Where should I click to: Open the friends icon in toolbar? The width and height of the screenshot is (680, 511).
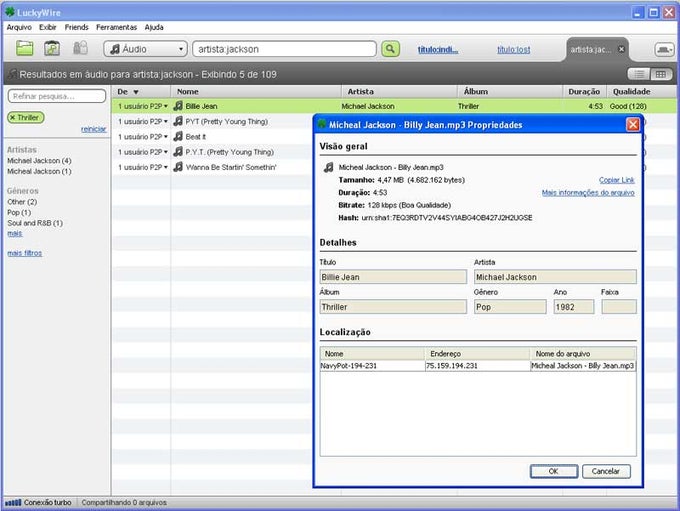point(80,48)
